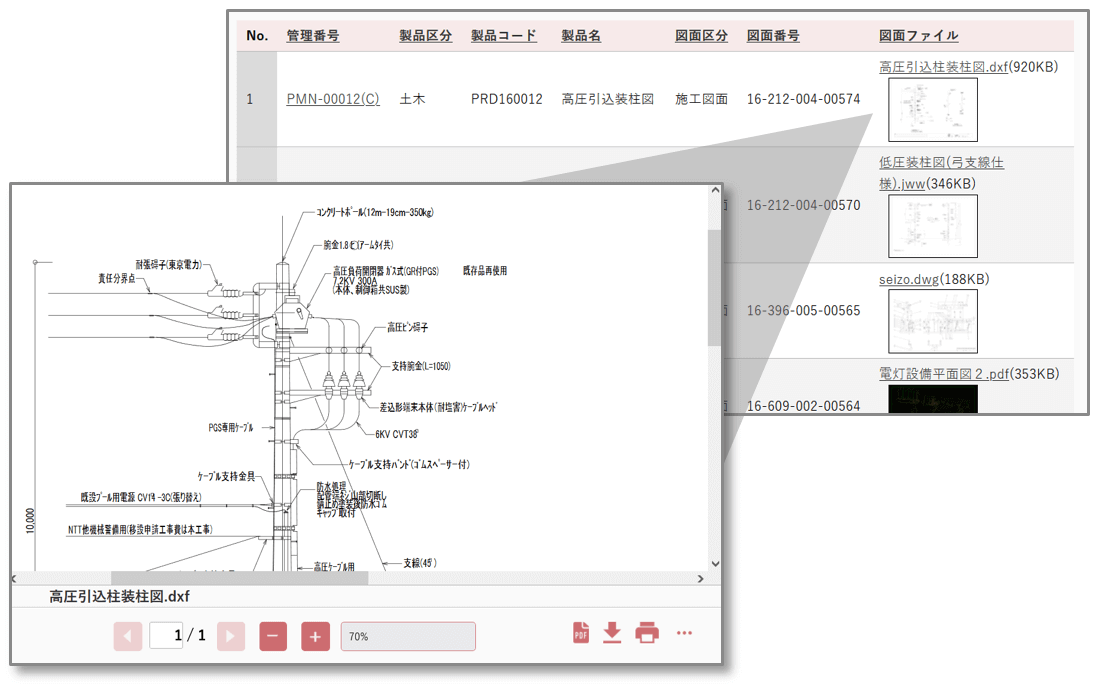Click 責任分界点 label in drawing
Screen dimensions: 1100x690
(x=116, y=278)
